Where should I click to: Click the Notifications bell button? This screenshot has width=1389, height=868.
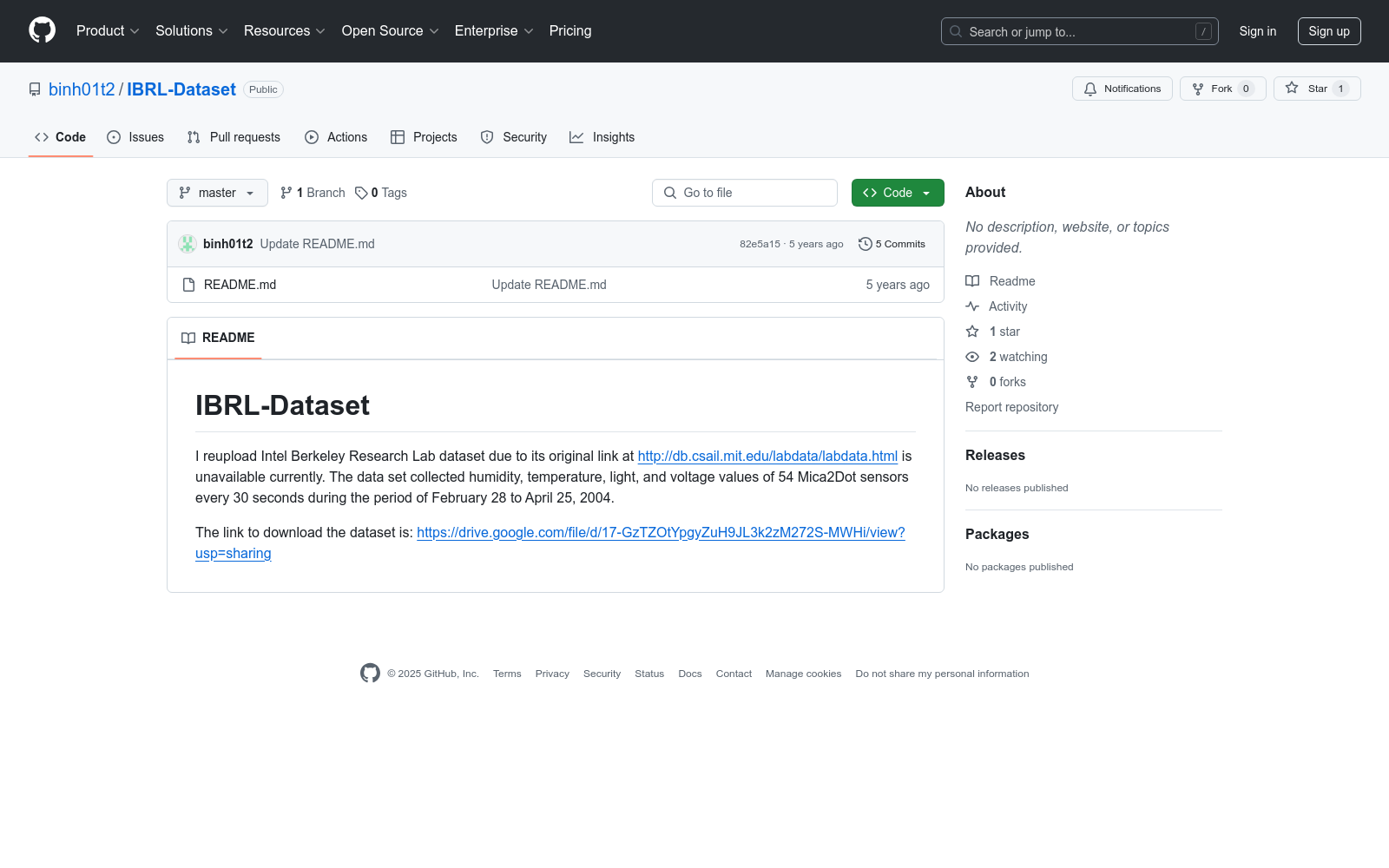pyautogui.click(x=1122, y=89)
